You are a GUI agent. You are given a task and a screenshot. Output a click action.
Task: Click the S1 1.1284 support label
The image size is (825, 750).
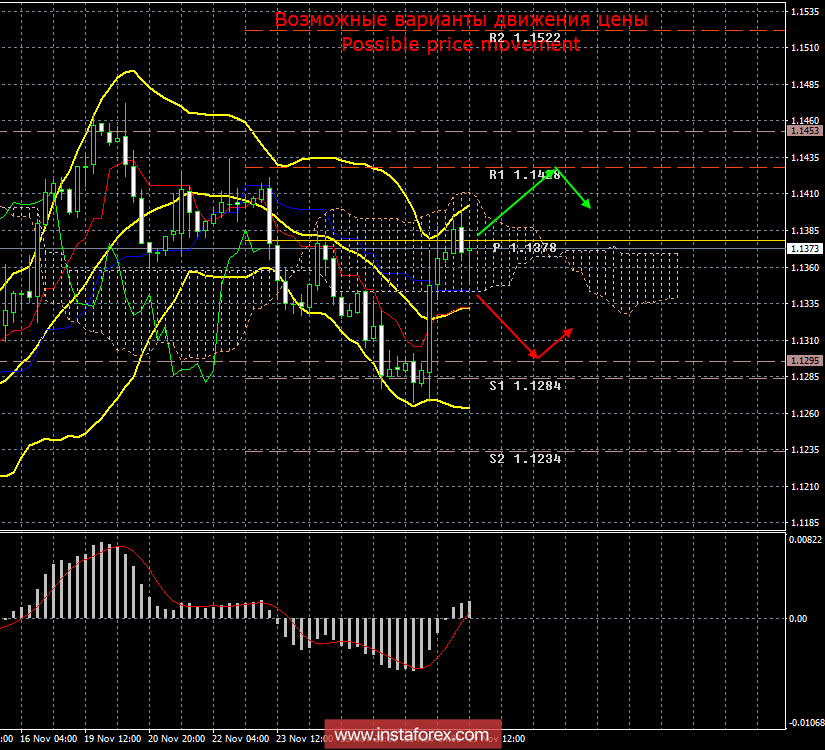tap(525, 386)
